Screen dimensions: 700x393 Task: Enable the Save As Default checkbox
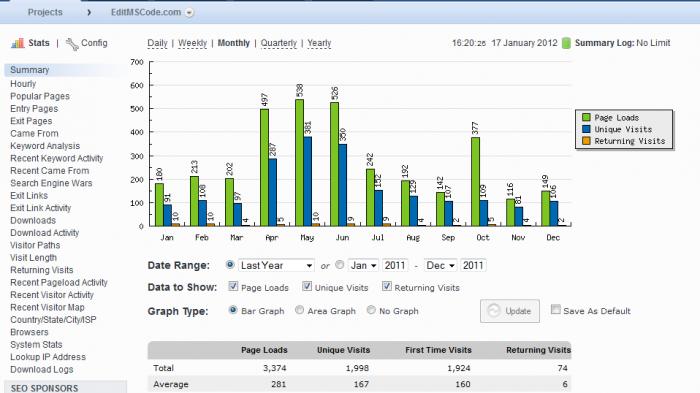(x=555, y=309)
